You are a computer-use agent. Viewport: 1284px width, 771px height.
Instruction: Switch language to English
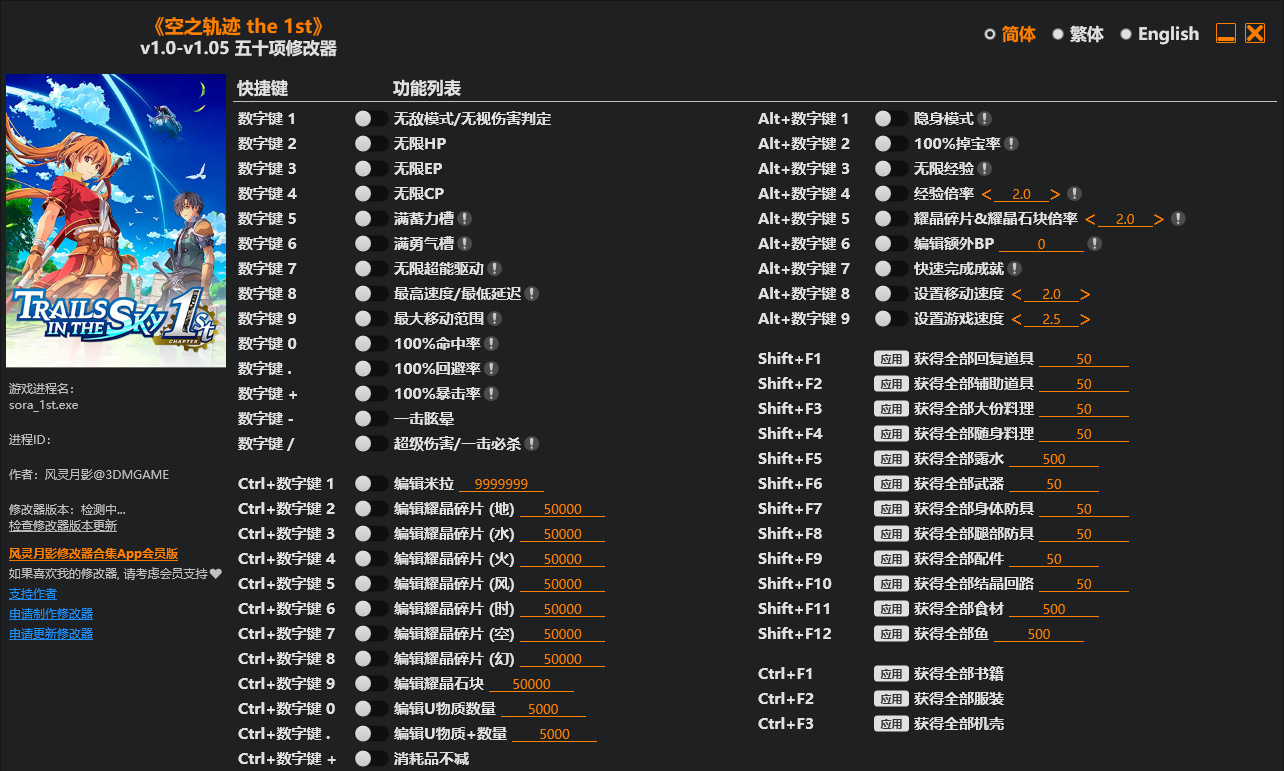pyautogui.click(x=1126, y=34)
